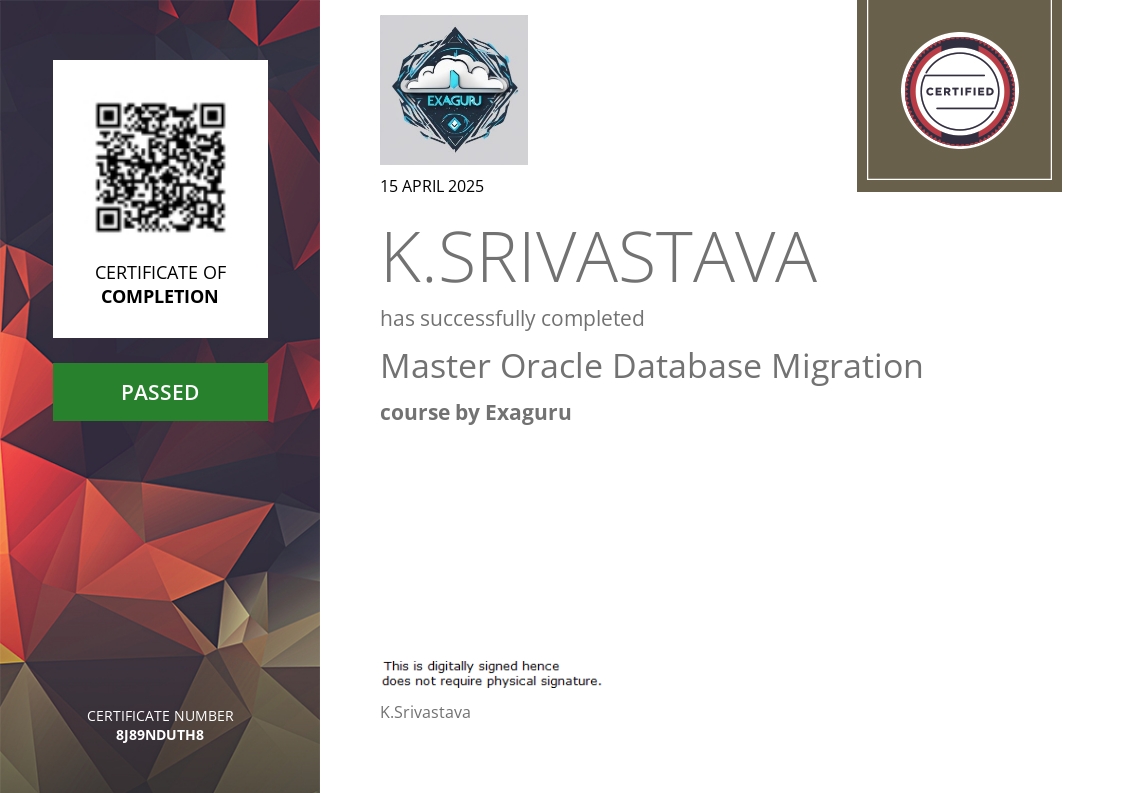The image size is (1122, 793).
Task: Click the white cloud in the Exaguru logo
Action: pos(453,75)
